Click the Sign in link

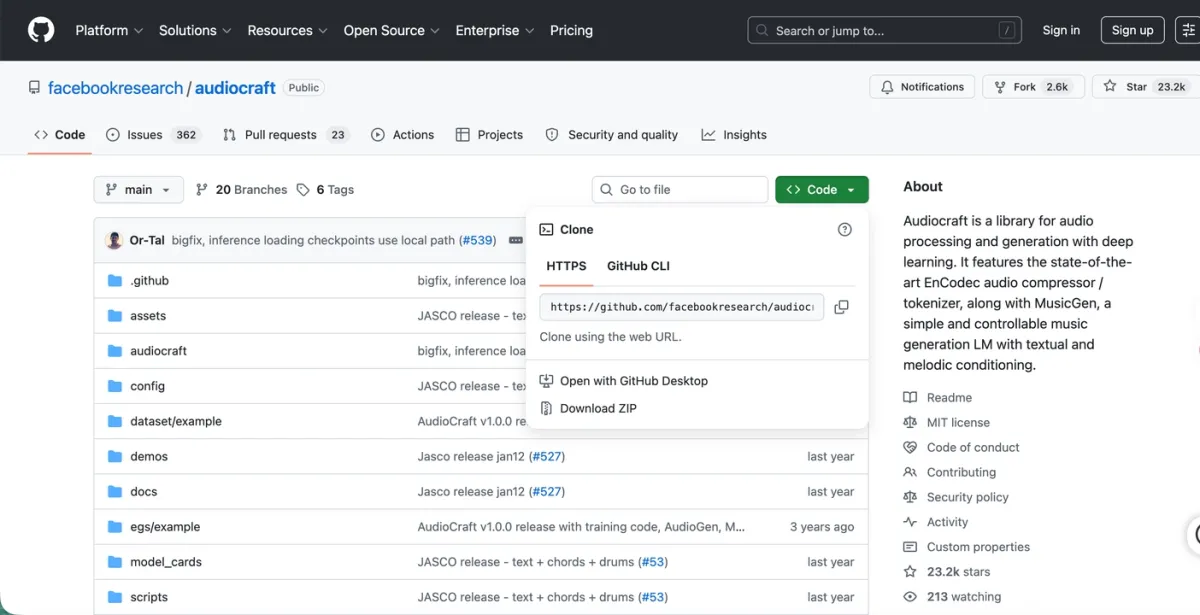pos(1061,30)
